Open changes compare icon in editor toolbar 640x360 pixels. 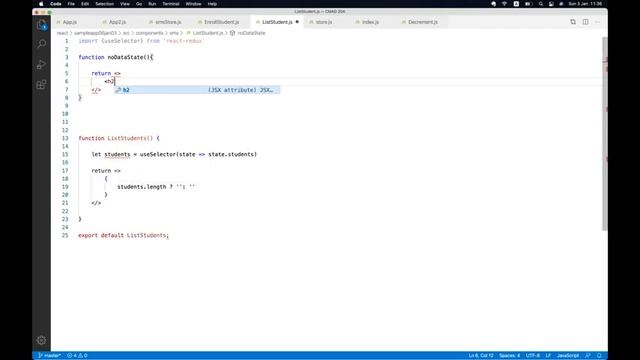click(573, 22)
